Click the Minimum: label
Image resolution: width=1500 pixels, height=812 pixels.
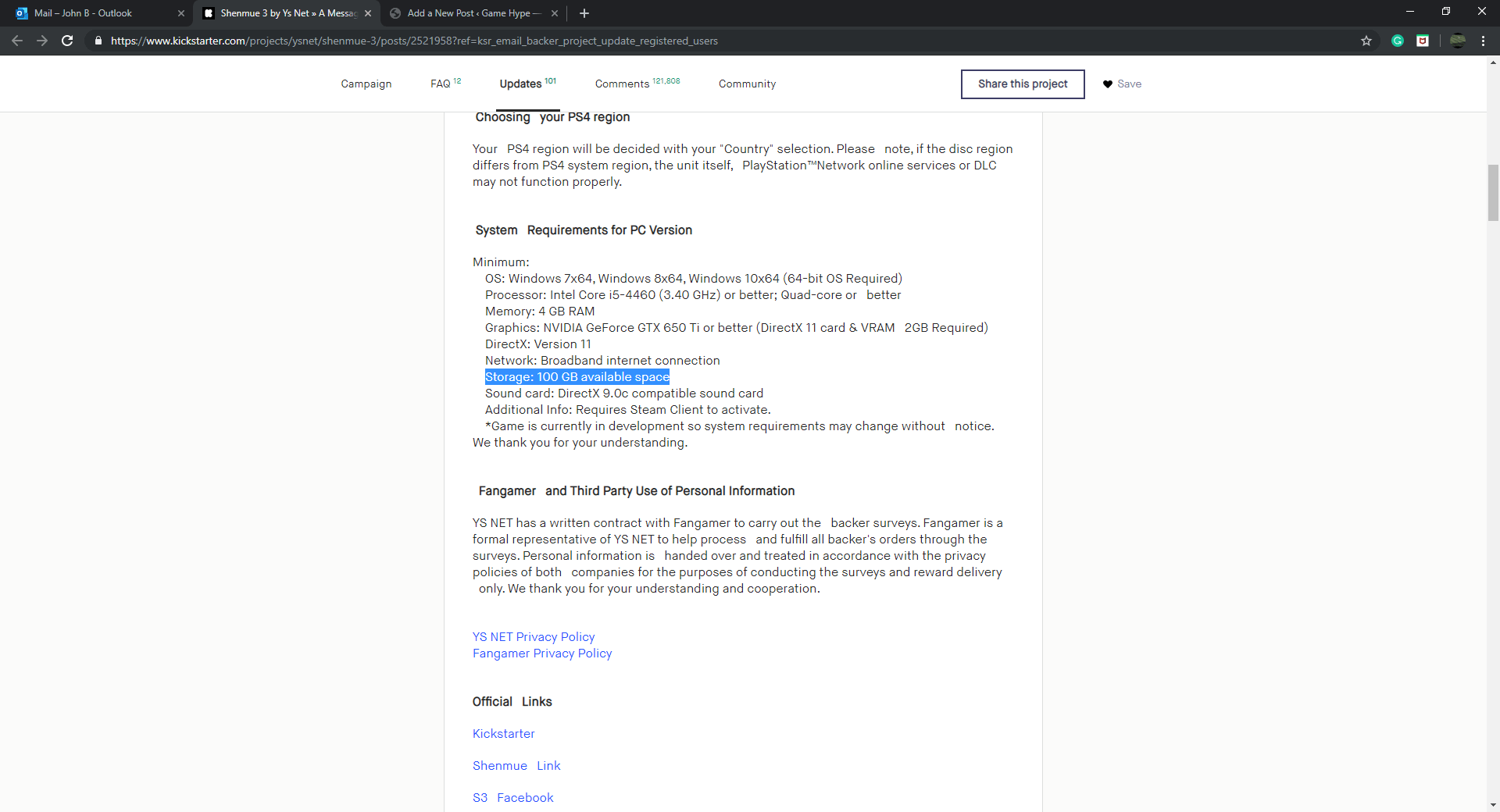501,262
